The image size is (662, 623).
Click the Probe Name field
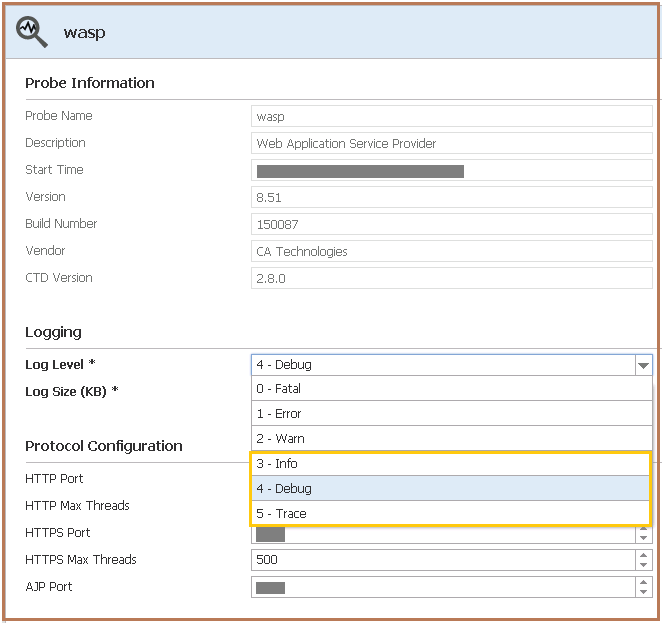tap(450, 117)
